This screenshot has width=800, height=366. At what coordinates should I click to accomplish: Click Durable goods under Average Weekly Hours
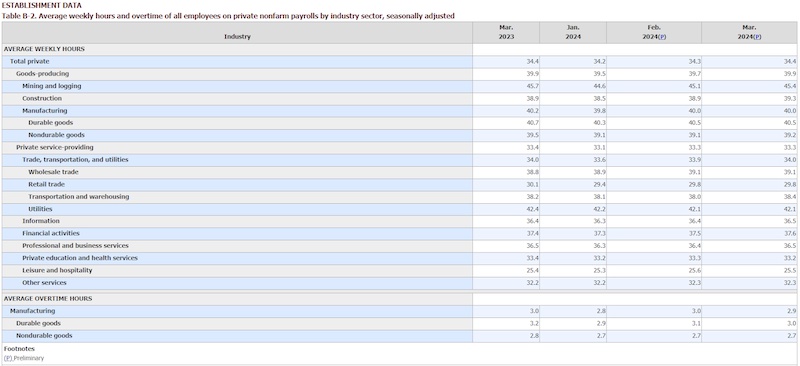coord(51,123)
